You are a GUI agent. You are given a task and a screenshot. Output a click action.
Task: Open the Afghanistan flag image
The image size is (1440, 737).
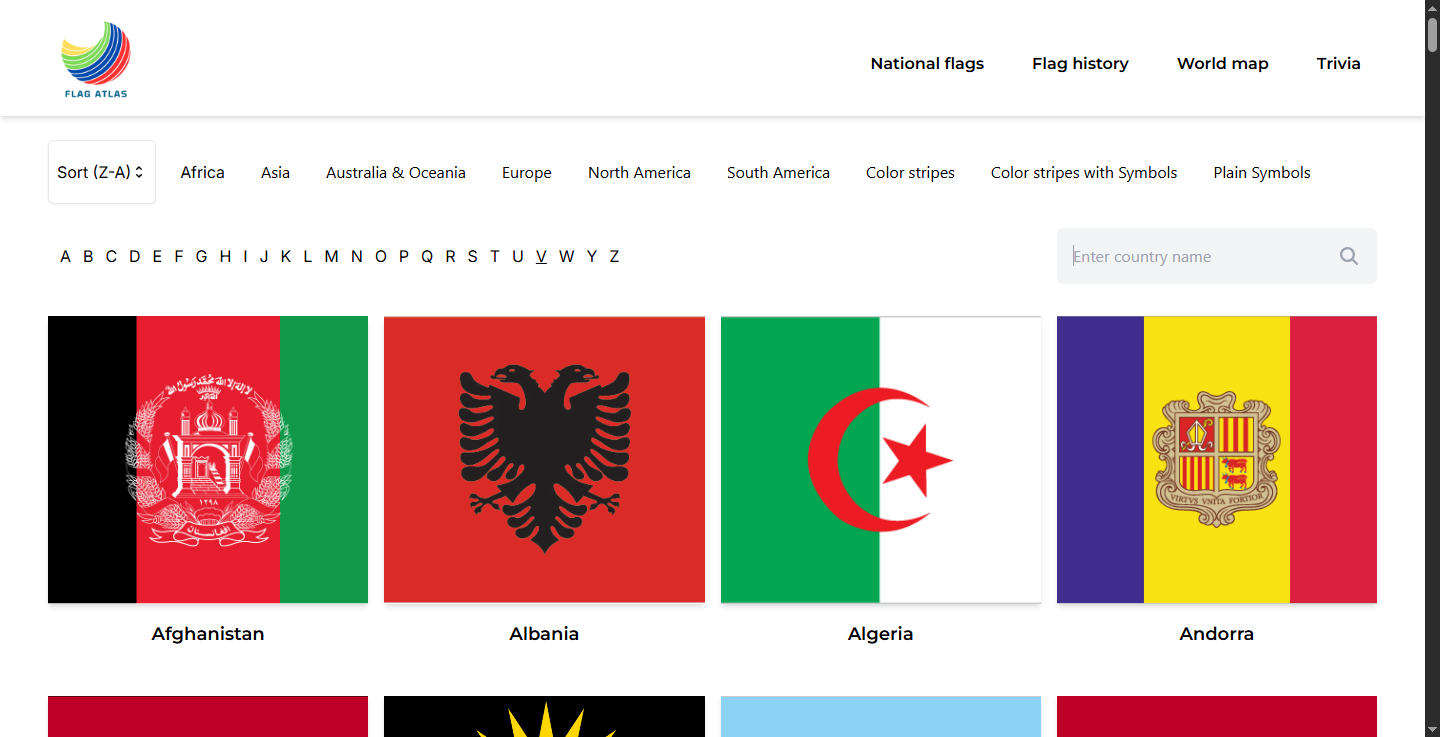(208, 459)
